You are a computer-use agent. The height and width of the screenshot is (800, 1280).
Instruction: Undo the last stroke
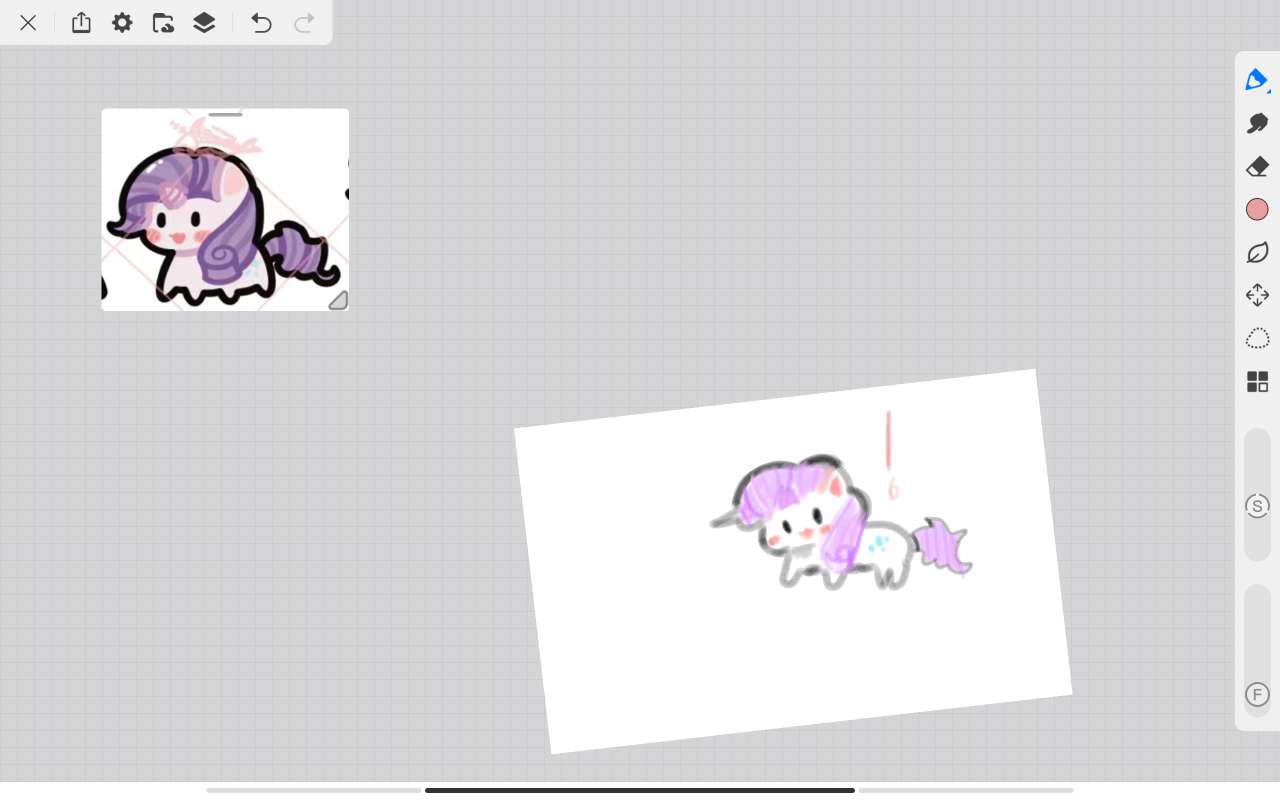261,23
